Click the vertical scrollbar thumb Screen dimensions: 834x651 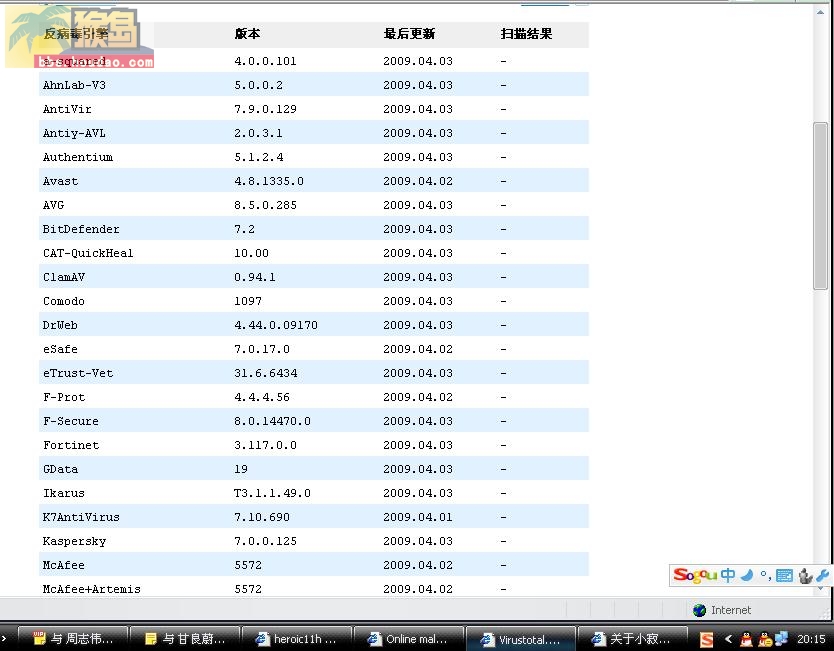tap(820, 206)
